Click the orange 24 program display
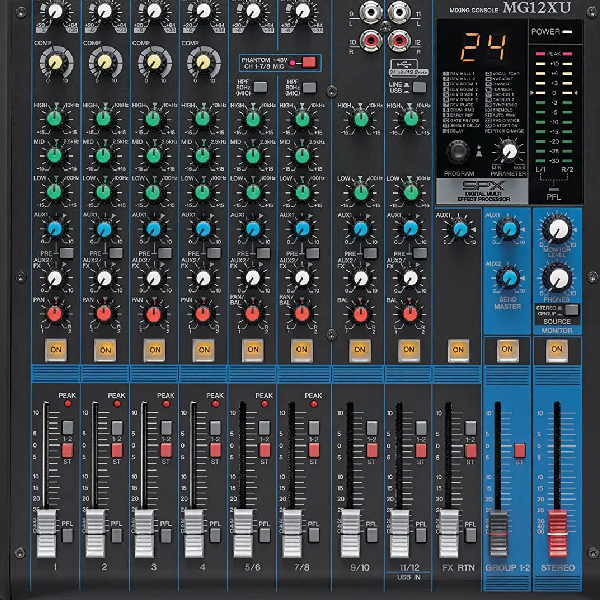Image resolution: width=600 pixels, height=600 pixels. coord(483,47)
